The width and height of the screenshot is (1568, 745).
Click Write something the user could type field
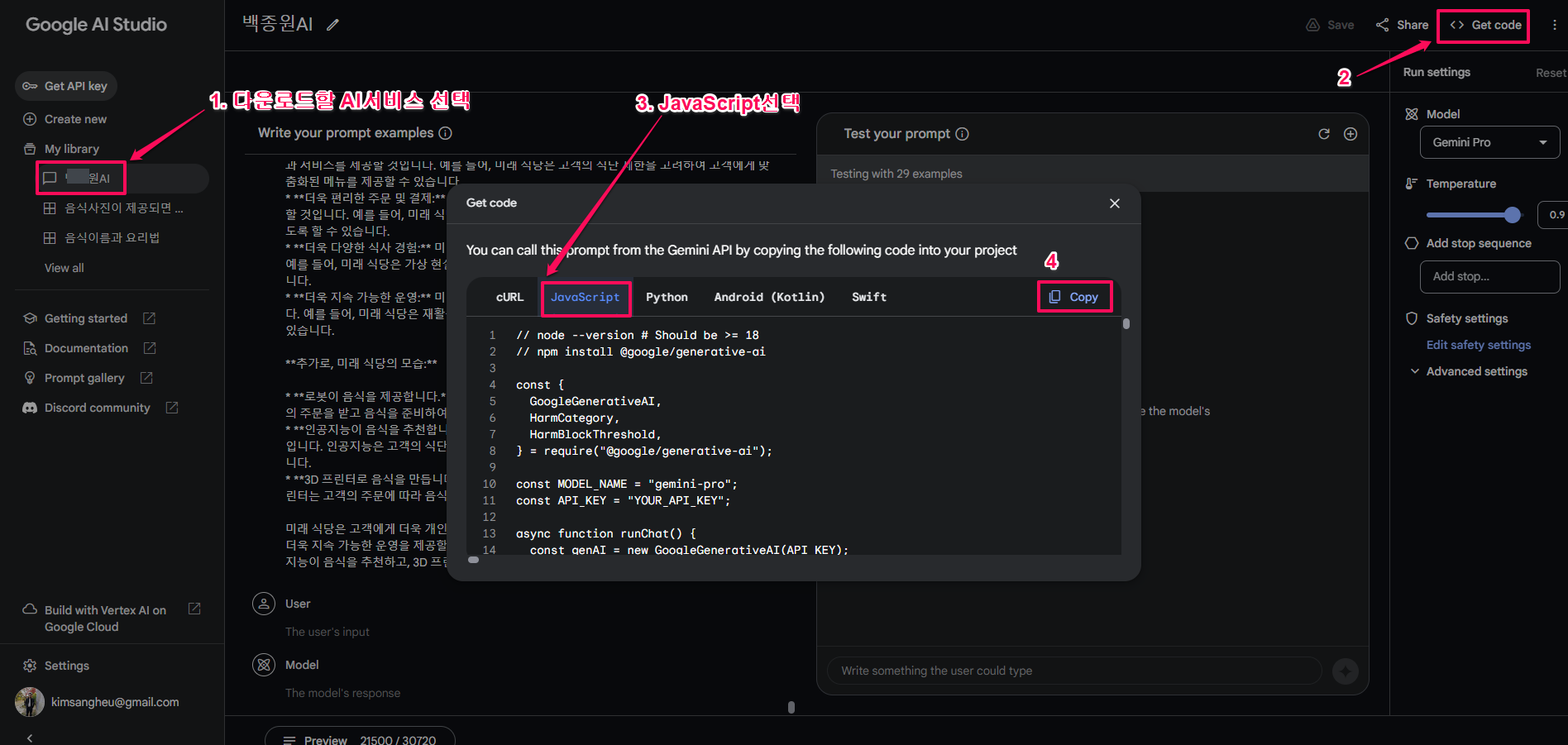1074,671
